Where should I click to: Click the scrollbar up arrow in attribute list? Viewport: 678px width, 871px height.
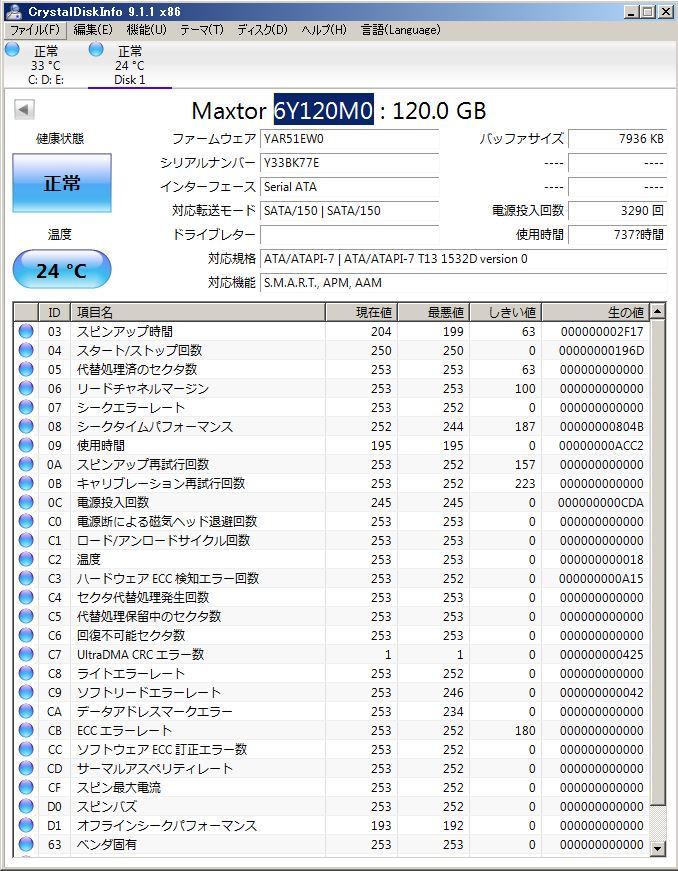657,312
